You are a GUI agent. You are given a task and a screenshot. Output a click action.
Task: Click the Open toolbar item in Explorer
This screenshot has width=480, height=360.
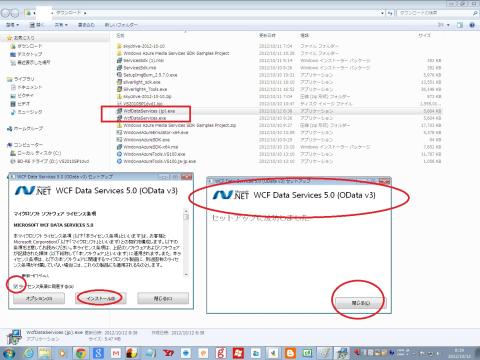(x=37, y=25)
